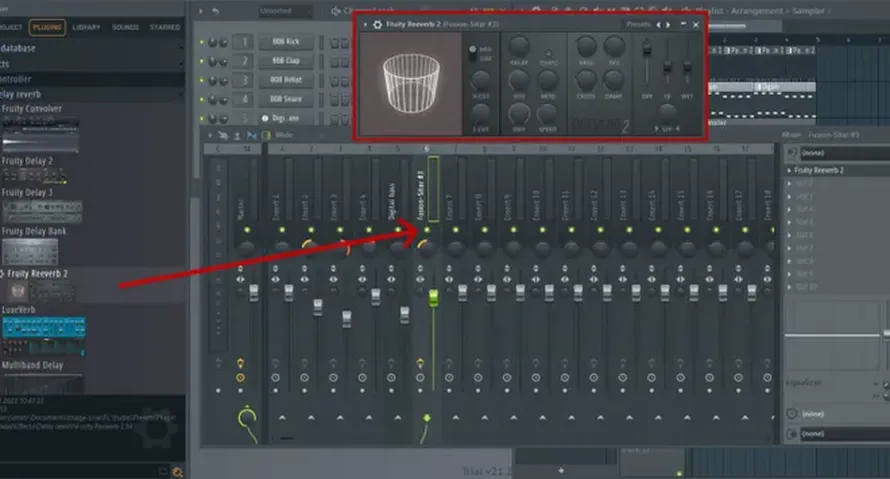Open the 808 Kick channel button
The image size is (890, 479).
click(286, 42)
